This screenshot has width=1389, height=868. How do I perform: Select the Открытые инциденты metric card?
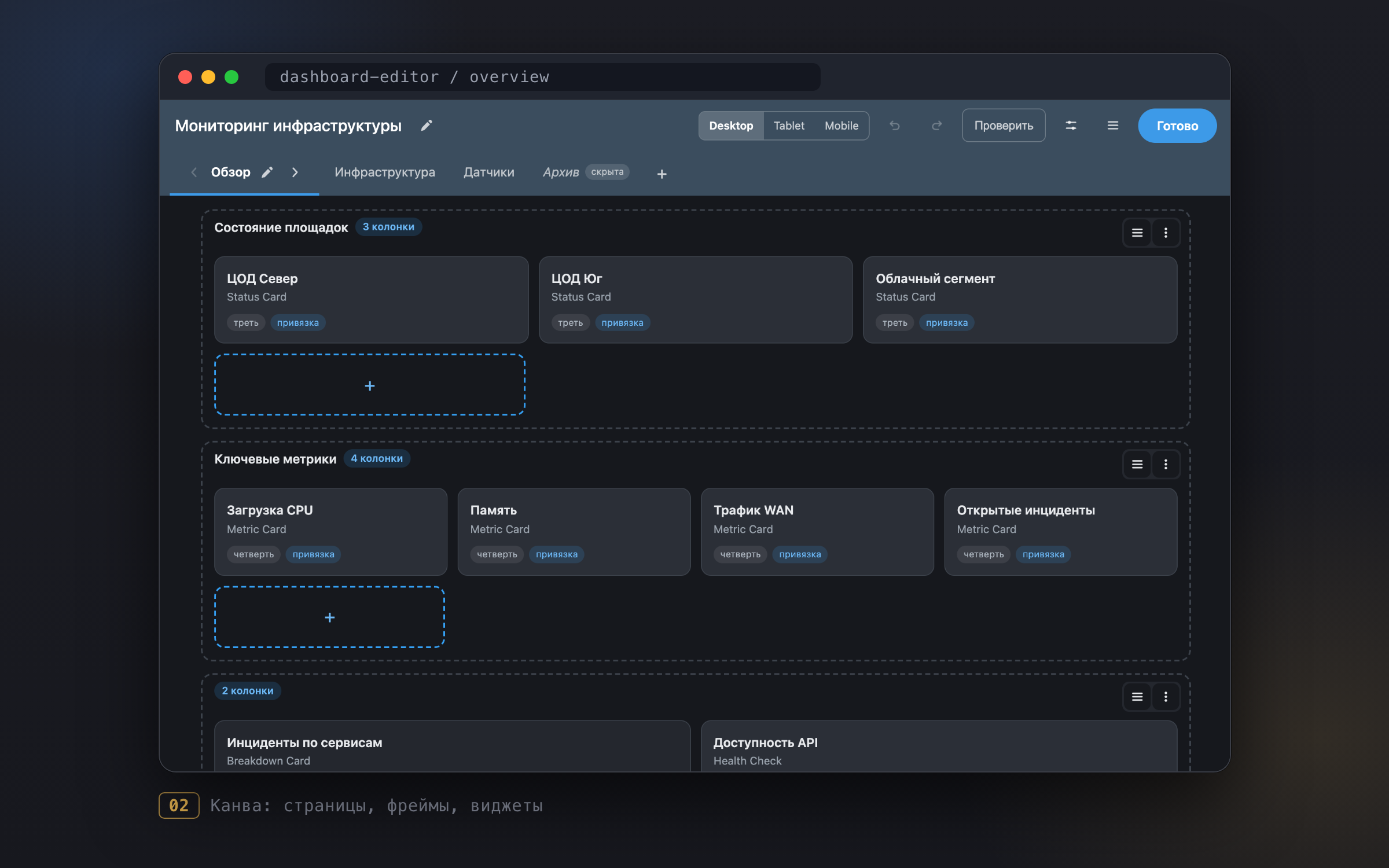[x=1061, y=532]
